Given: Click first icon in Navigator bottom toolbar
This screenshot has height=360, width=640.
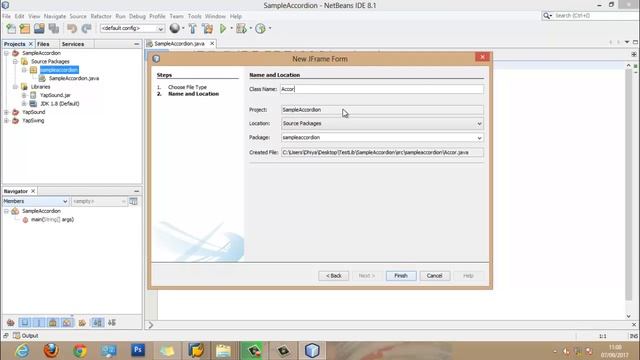Looking at the screenshot, I should tap(11, 323).
